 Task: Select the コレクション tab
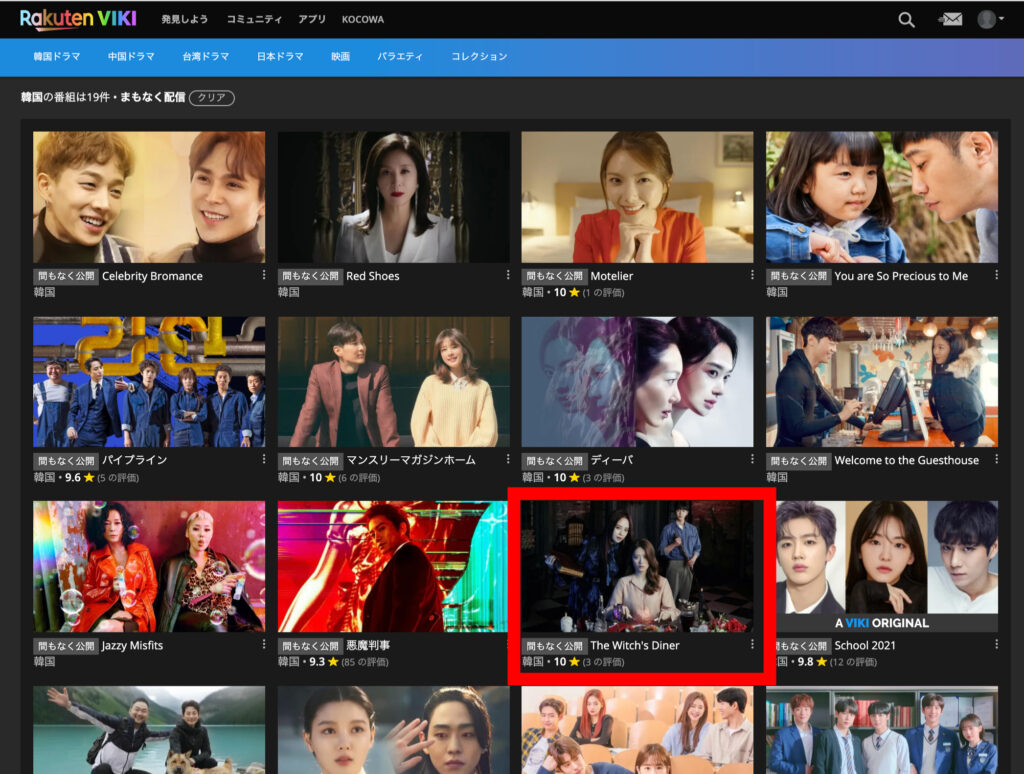(479, 57)
